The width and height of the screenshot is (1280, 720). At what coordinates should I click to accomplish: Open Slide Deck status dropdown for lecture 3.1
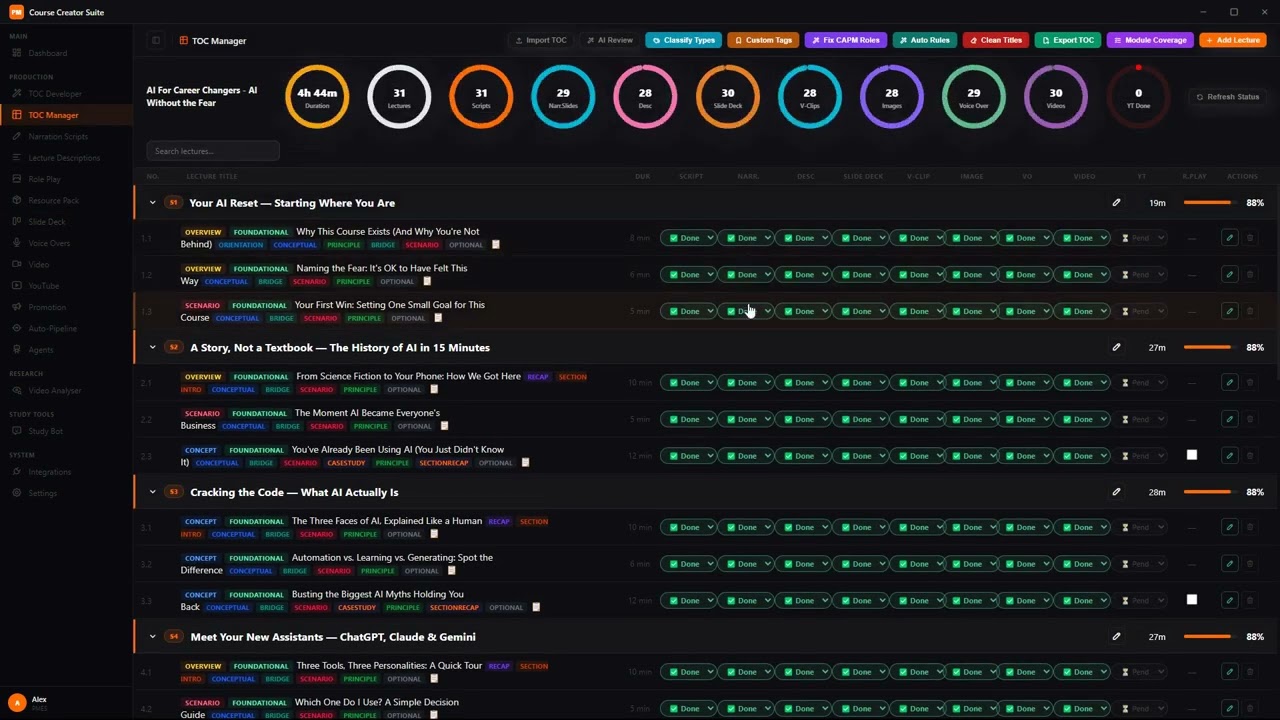[x=860, y=528]
